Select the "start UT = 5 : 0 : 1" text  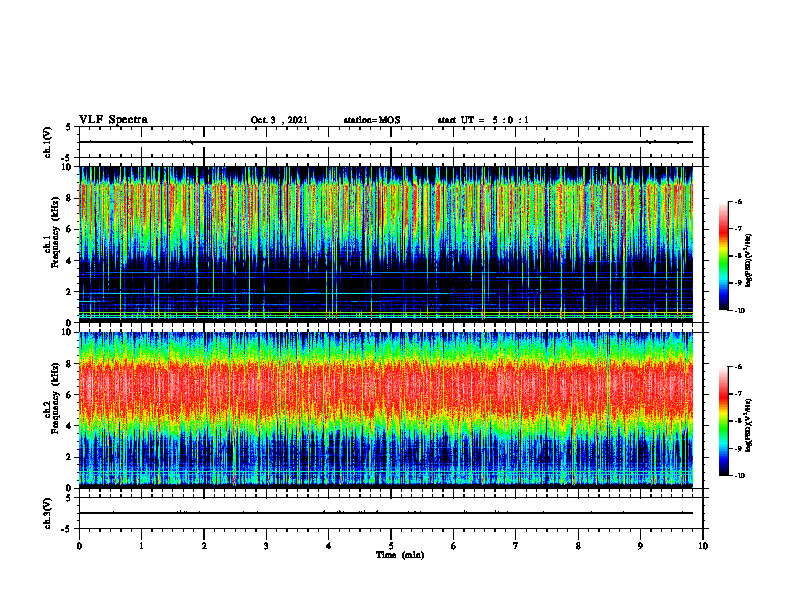click(x=483, y=120)
